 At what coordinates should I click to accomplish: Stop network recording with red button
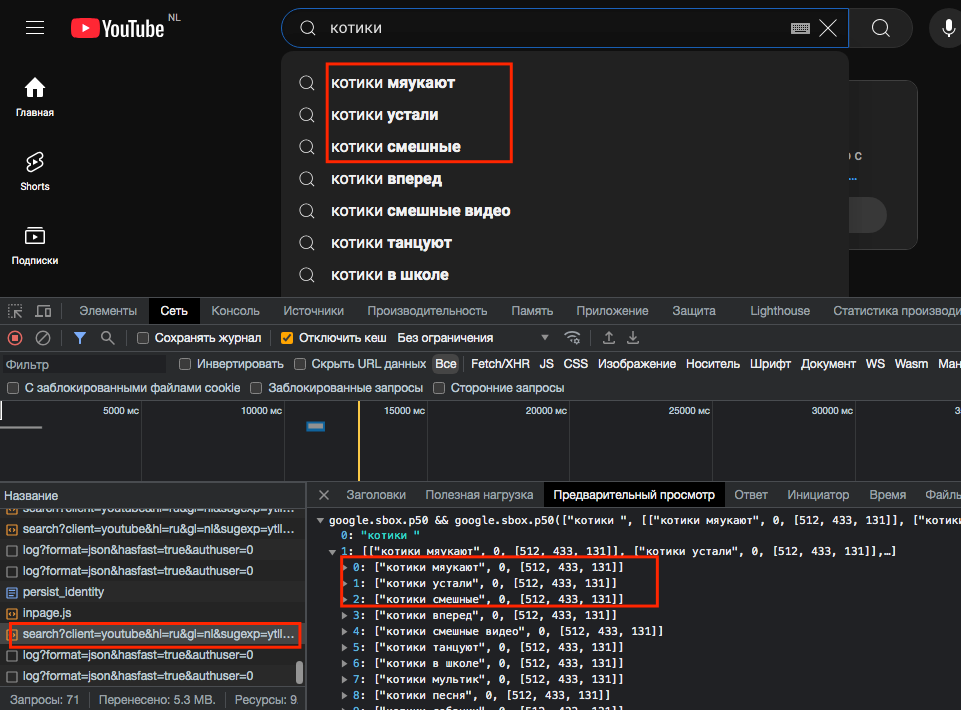[15, 338]
